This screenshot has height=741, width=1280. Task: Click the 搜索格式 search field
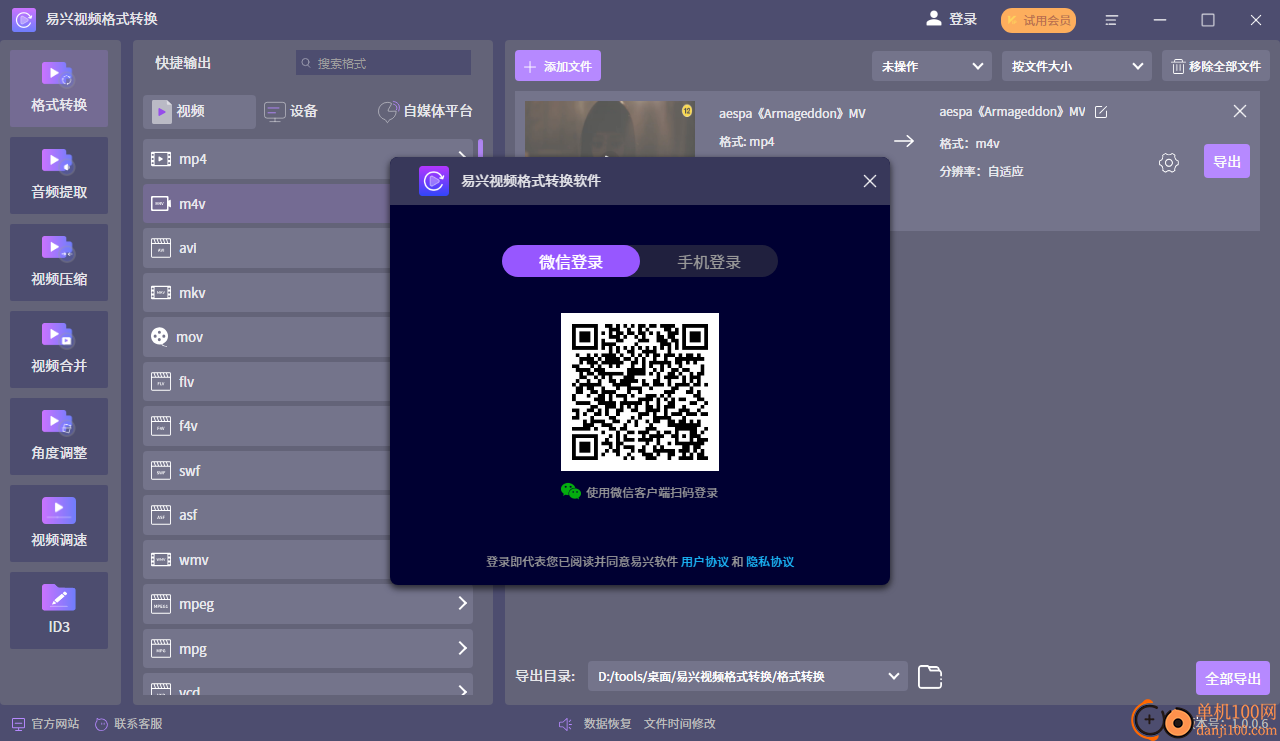click(x=383, y=63)
